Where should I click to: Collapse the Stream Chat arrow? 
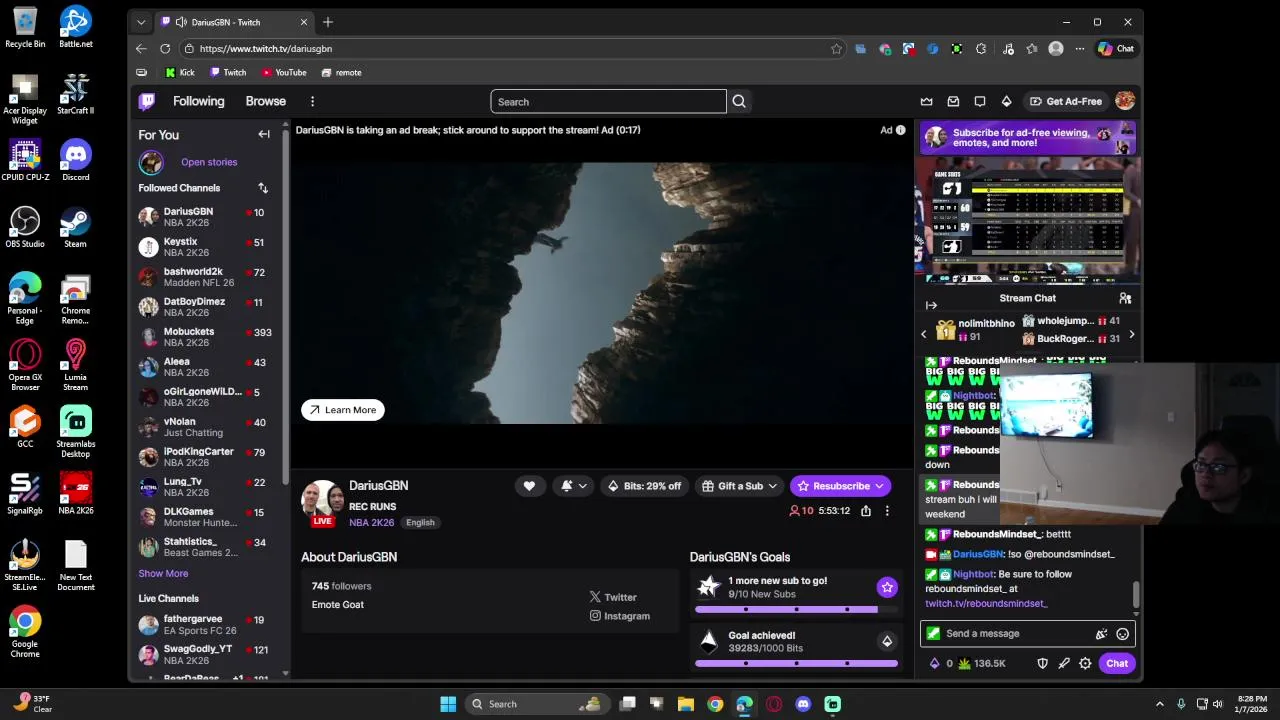(x=931, y=306)
